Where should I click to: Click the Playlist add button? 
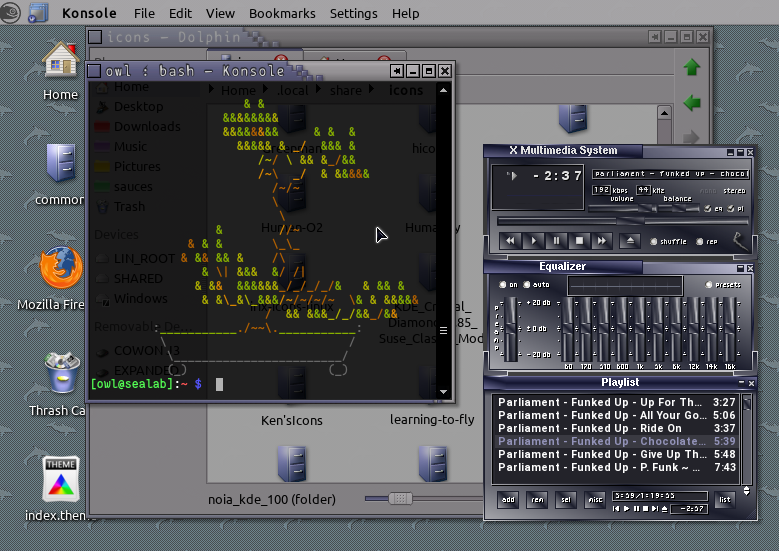508,500
